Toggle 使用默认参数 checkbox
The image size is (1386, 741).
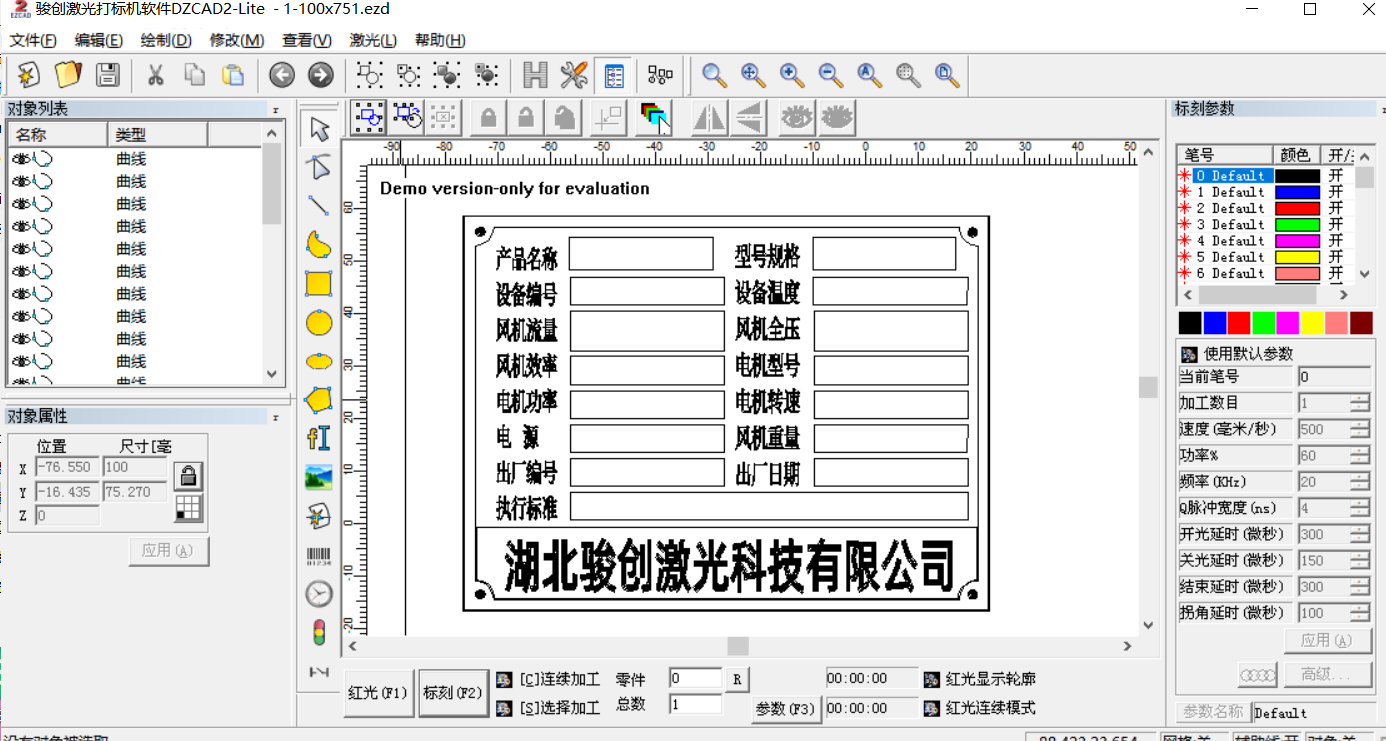tap(1189, 354)
